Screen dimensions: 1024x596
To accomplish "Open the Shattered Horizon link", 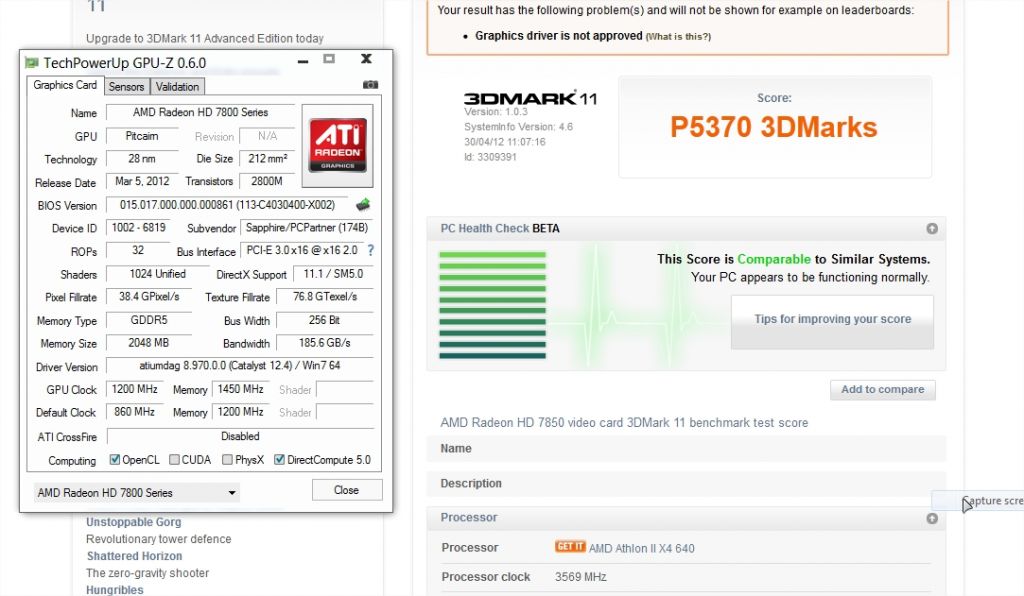I will [135, 556].
